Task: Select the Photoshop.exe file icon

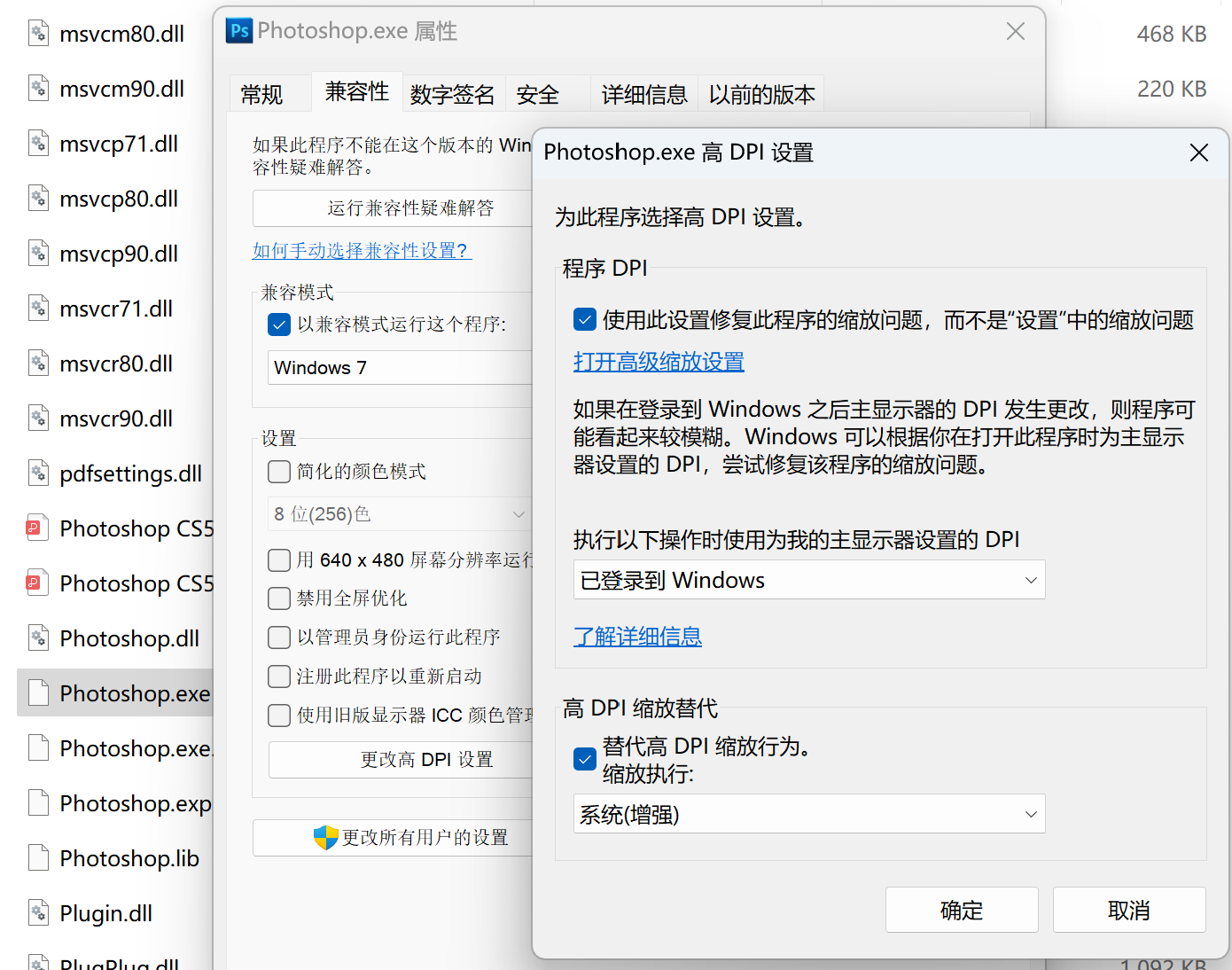Action: 38,693
